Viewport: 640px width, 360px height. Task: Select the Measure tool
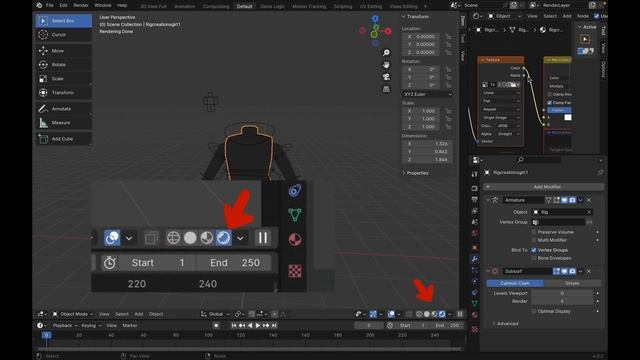(x=63, y=122)
